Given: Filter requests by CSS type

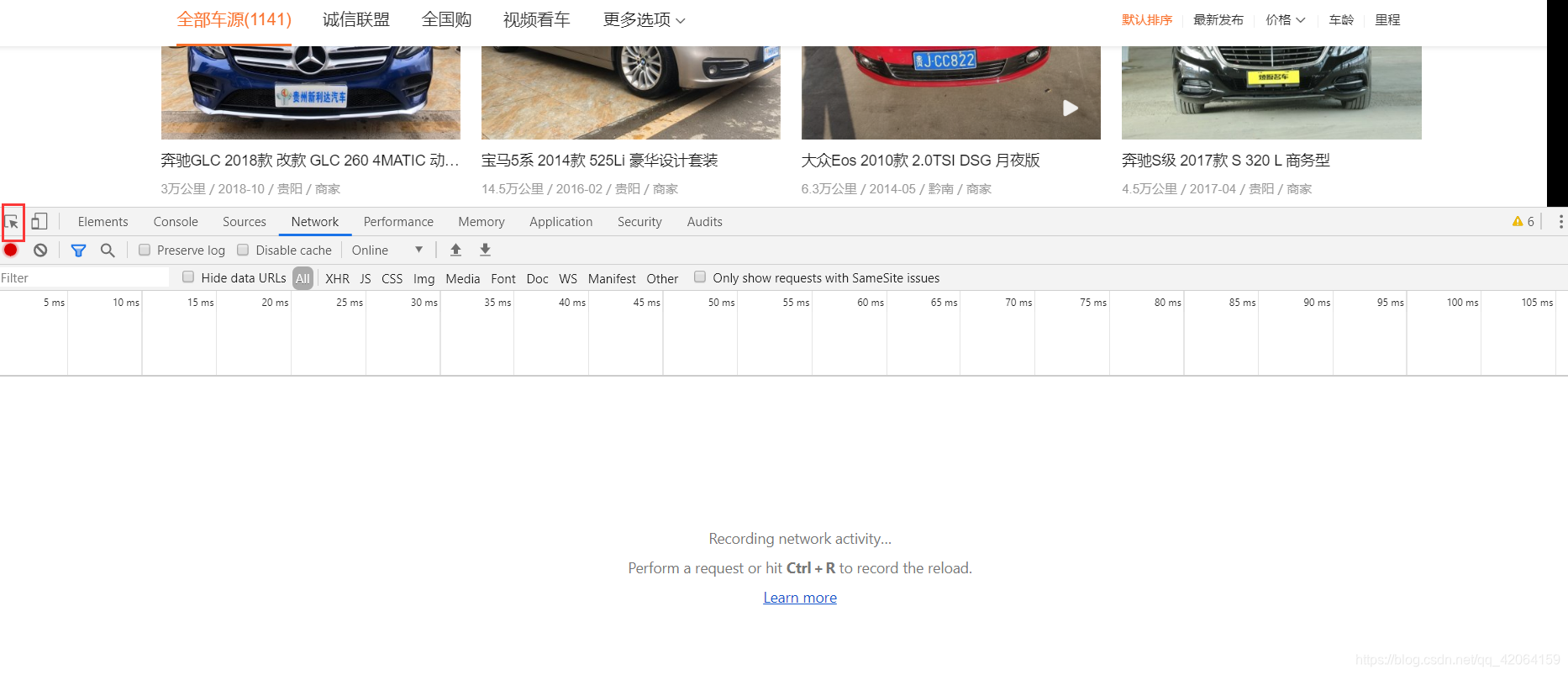Looking at the screenshot, I should [x=392, y=278].
